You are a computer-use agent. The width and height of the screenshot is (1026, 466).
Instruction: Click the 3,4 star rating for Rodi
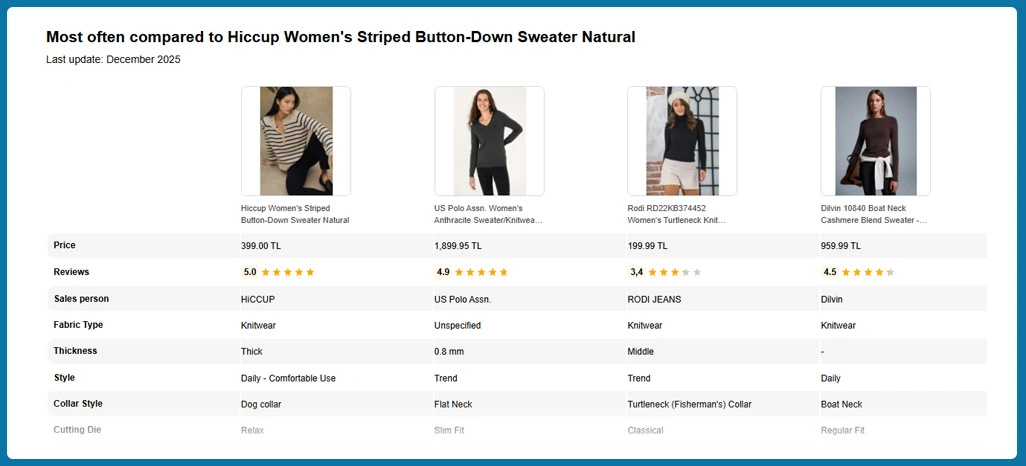[665, 272]
